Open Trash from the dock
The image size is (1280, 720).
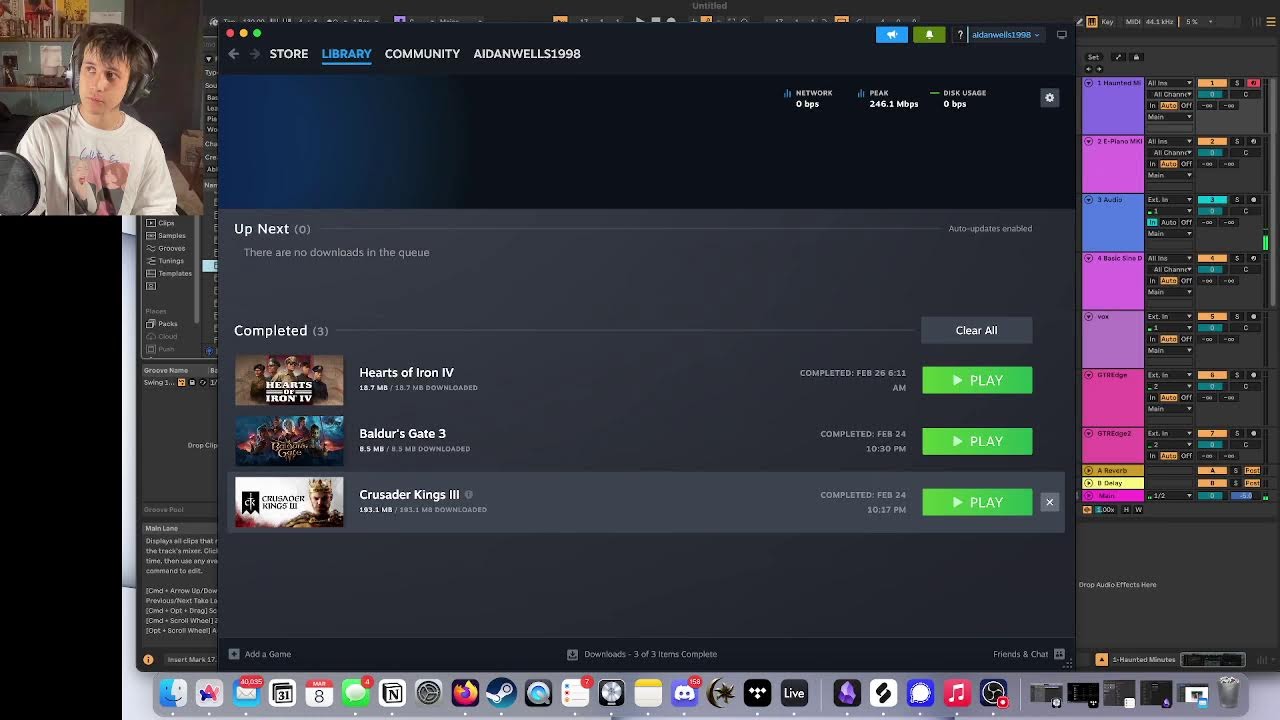[1229, 693]
